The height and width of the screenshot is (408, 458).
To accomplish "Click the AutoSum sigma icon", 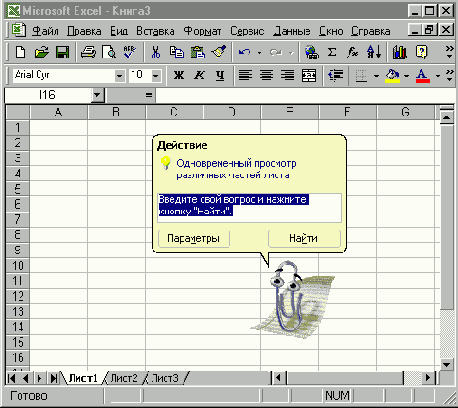I will click(x=332, y=52).
